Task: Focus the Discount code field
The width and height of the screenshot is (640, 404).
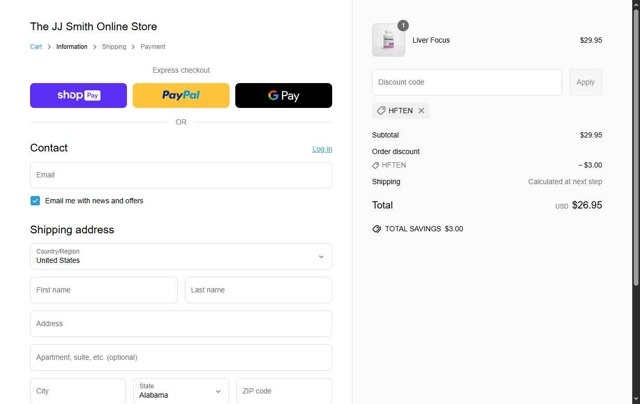Action: (x=467, y=82)
